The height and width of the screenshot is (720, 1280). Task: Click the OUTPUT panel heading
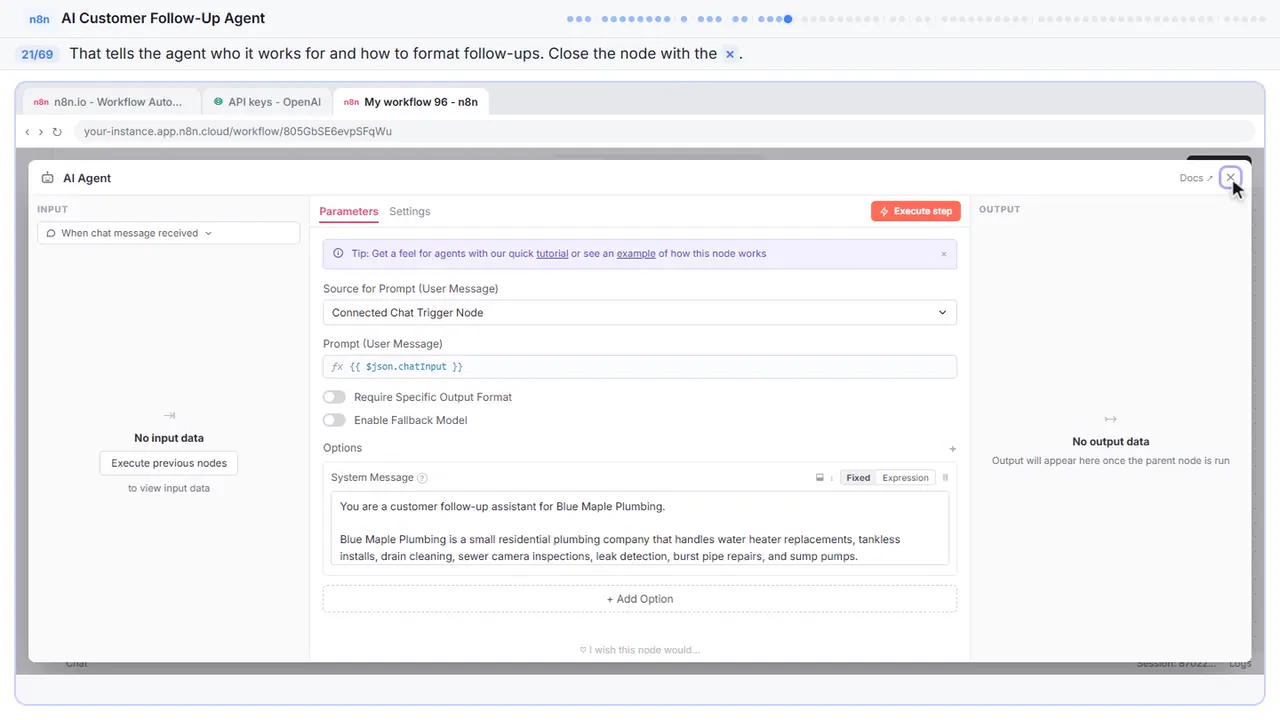(1000, 209)
